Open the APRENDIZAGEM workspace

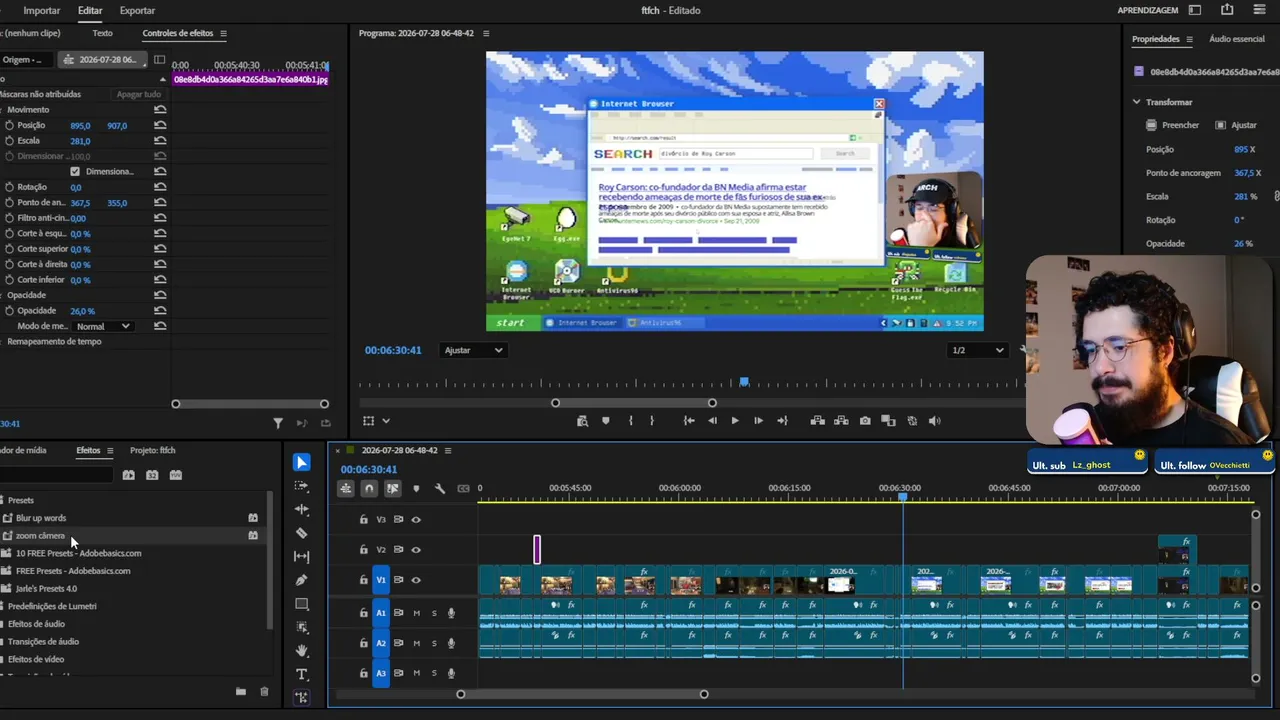pos(1148,10)
